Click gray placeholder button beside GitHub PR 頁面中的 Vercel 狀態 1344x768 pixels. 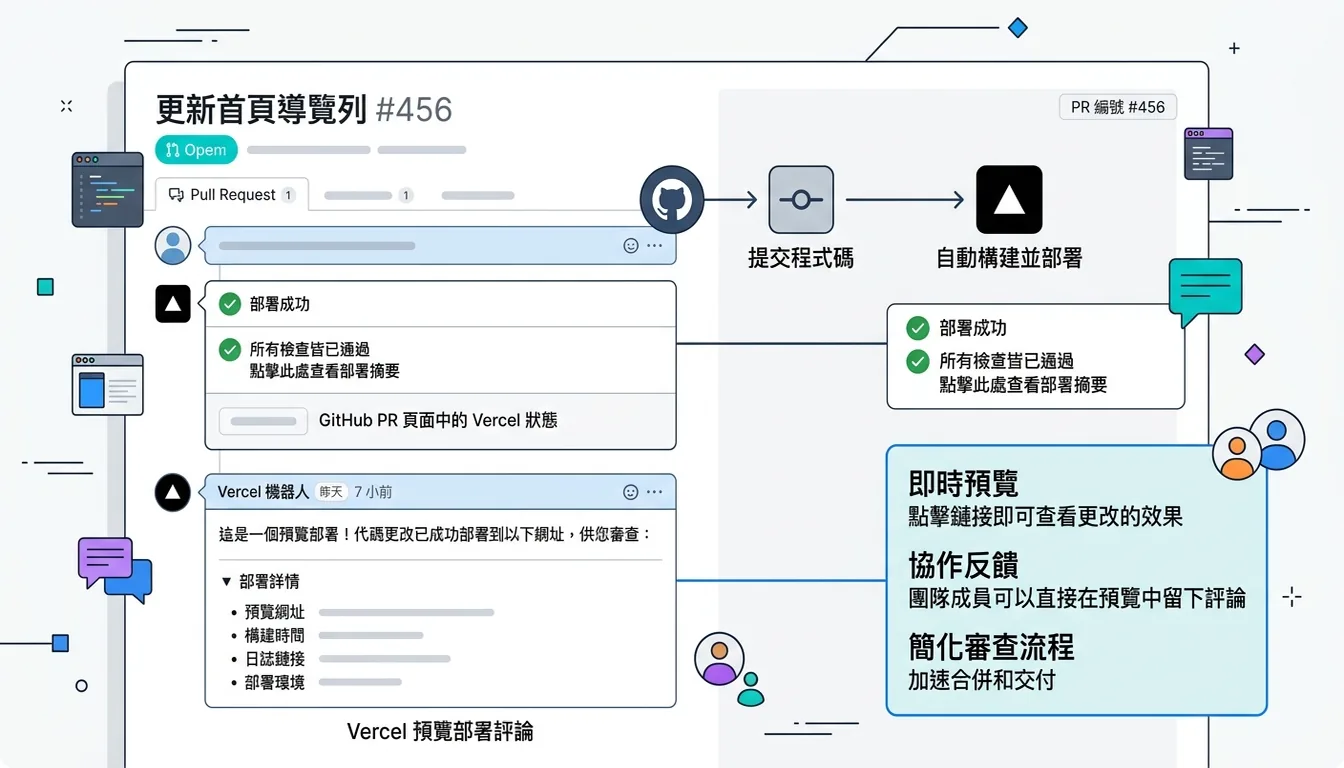(263, 421)
